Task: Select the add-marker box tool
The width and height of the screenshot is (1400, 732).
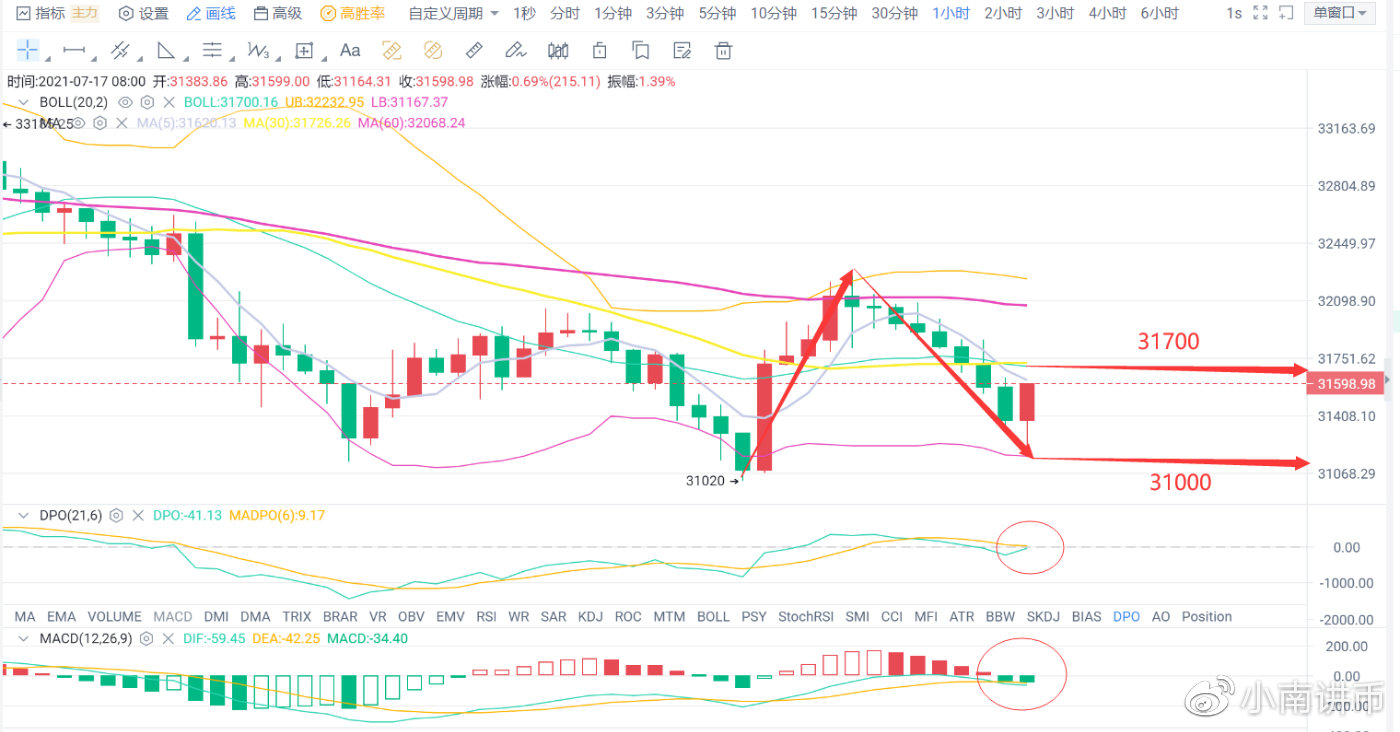Action: [303, 50]
